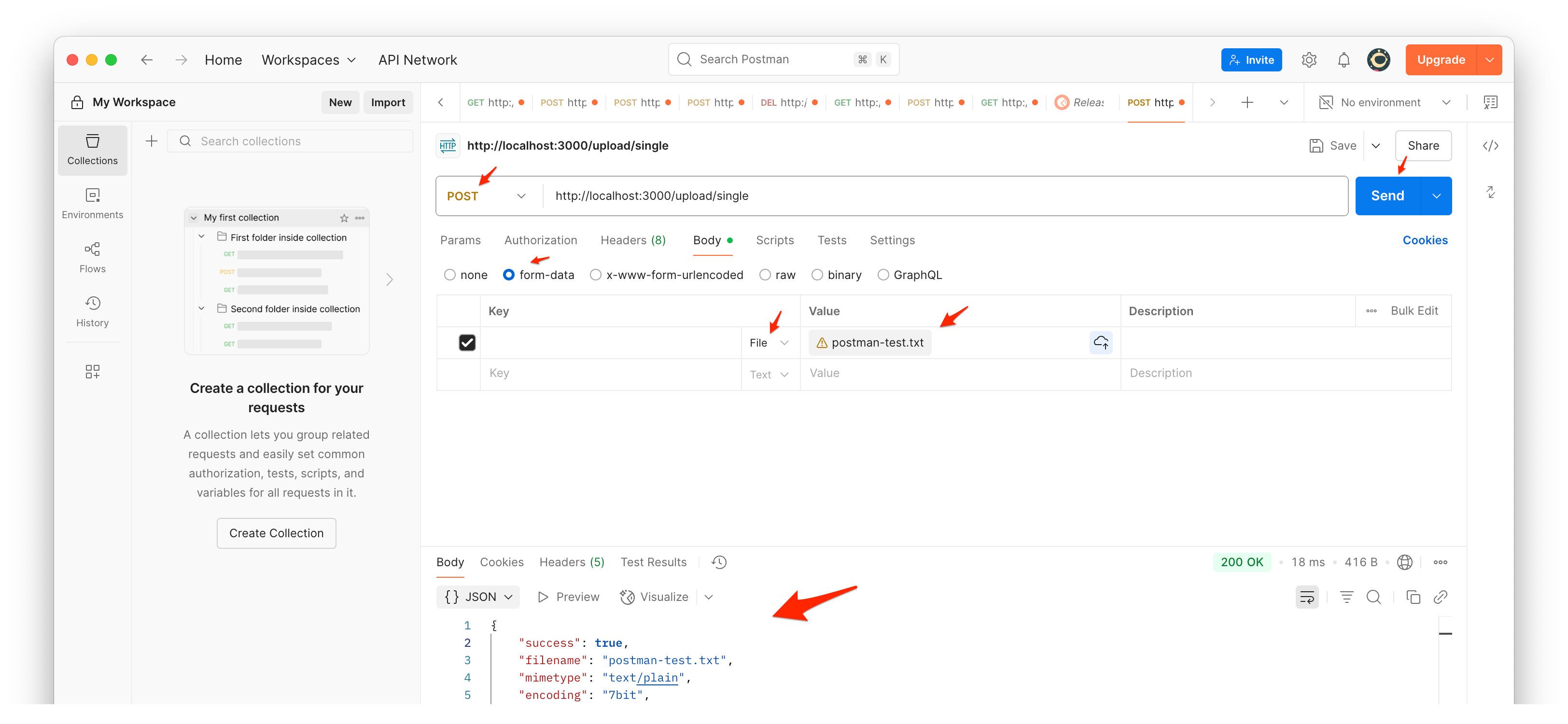
Task: Switch to the Authorization tab
Action: tap(541, 240)
